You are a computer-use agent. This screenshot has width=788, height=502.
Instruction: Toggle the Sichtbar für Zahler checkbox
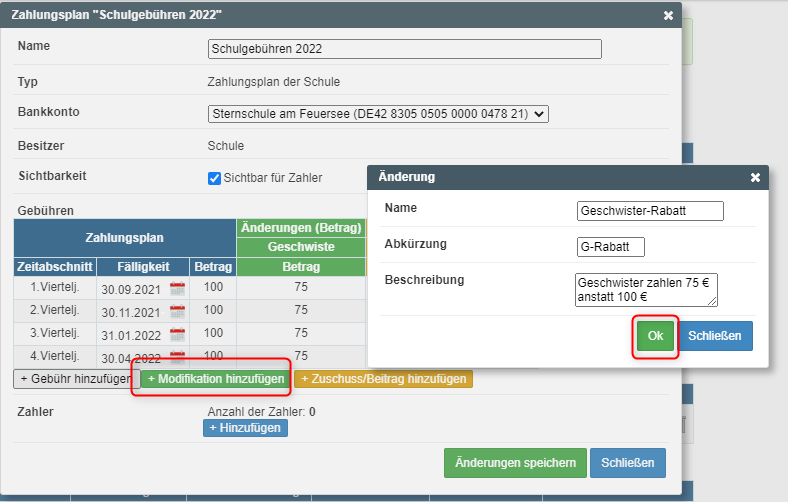point(214,178)
